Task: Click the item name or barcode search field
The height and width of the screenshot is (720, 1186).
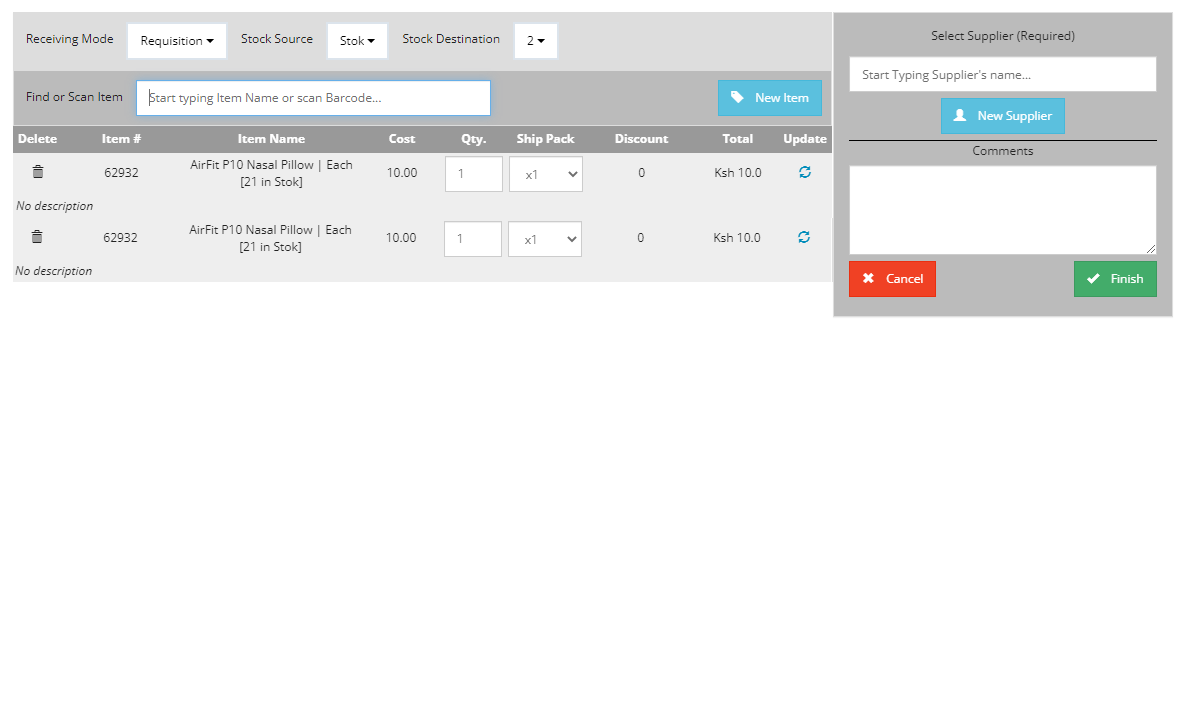Action: tap(313, 97)
